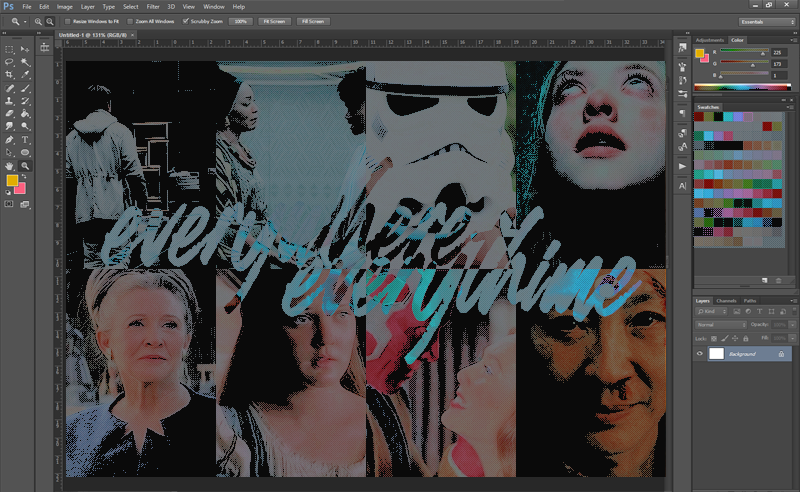The width and height of the screenshot is (800, 492).
Task: Toggle lock image pixels brush icon
Action: tap(725, 338)
